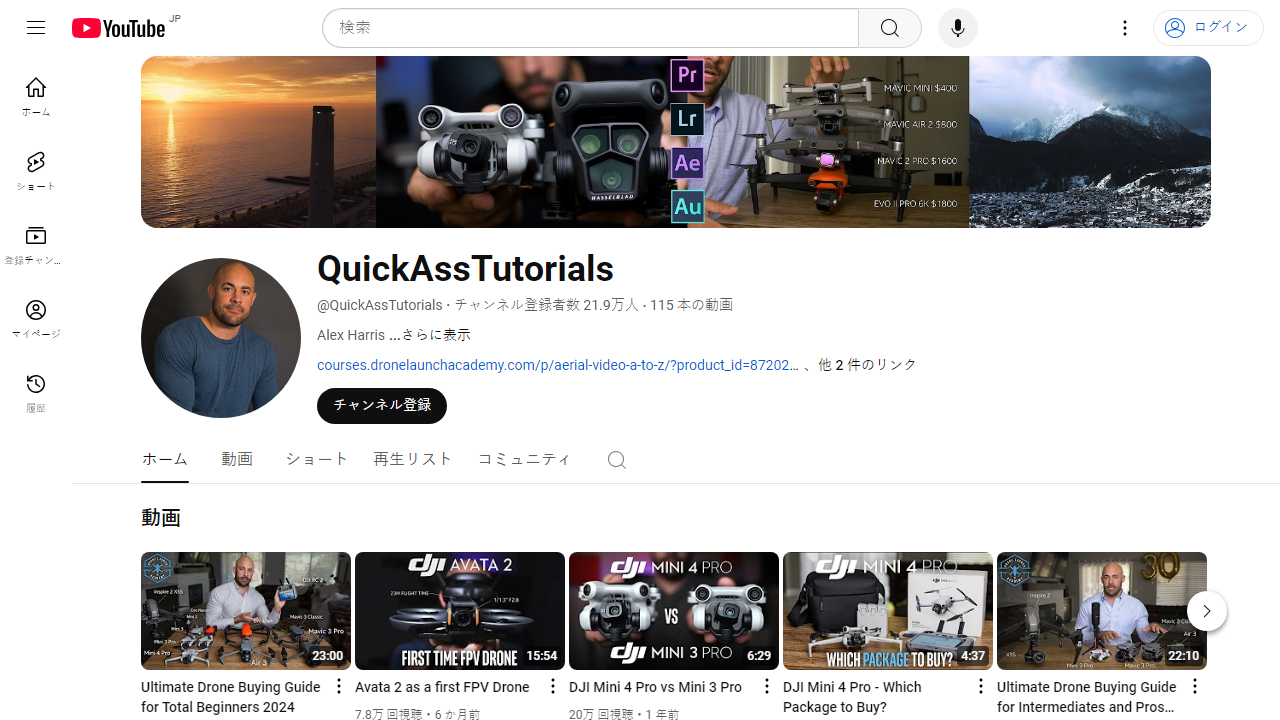1280x720 pixels.
Task: Open Avata 2 as a first FPV Drone title
Action: point(442,687)
